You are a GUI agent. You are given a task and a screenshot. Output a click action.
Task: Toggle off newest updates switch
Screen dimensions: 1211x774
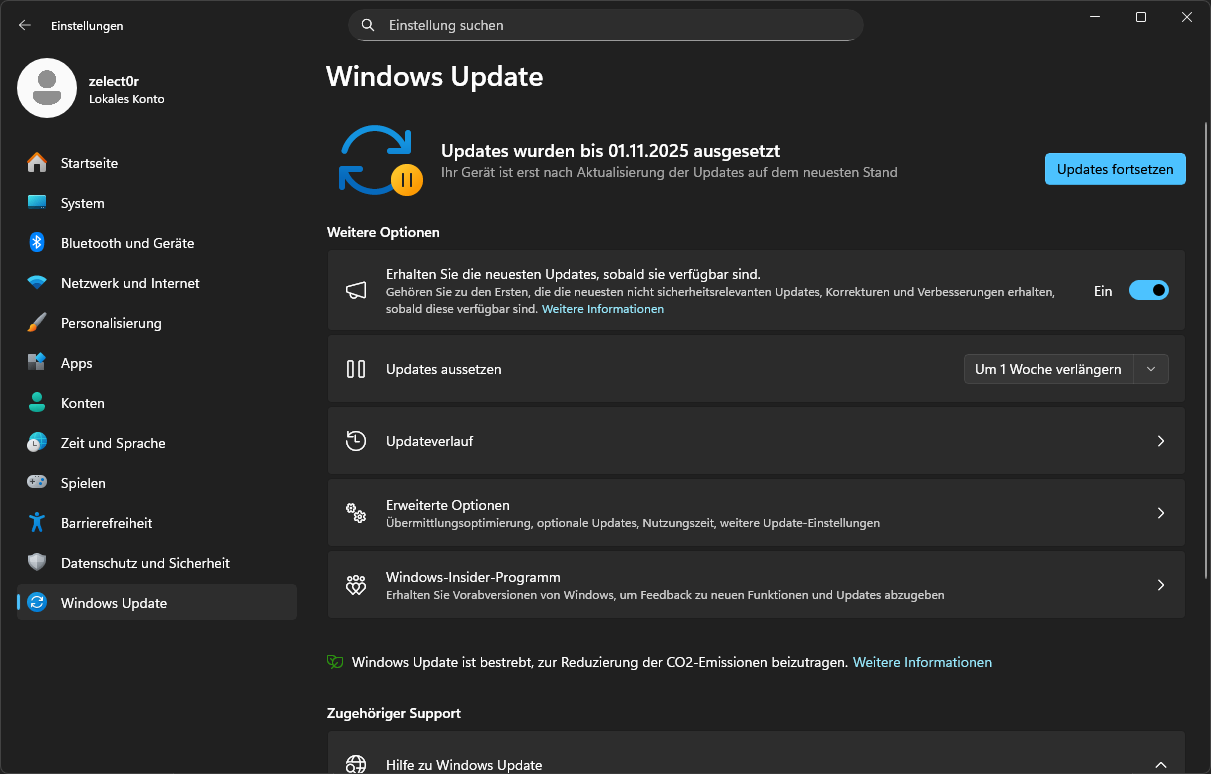point(1149,291)
